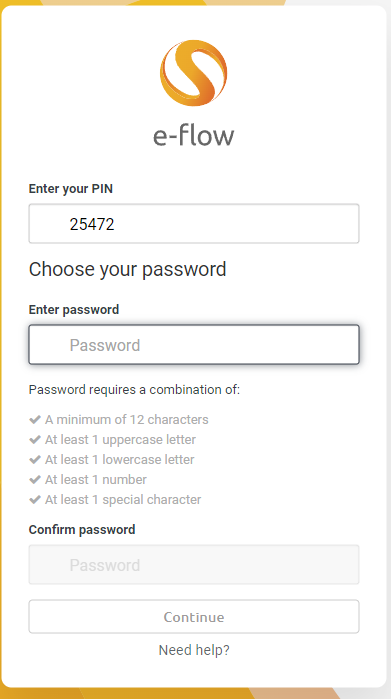This screenshot has height=699, width=391.
Task: Click the Continue button
Action: click(x=194, y=617)
